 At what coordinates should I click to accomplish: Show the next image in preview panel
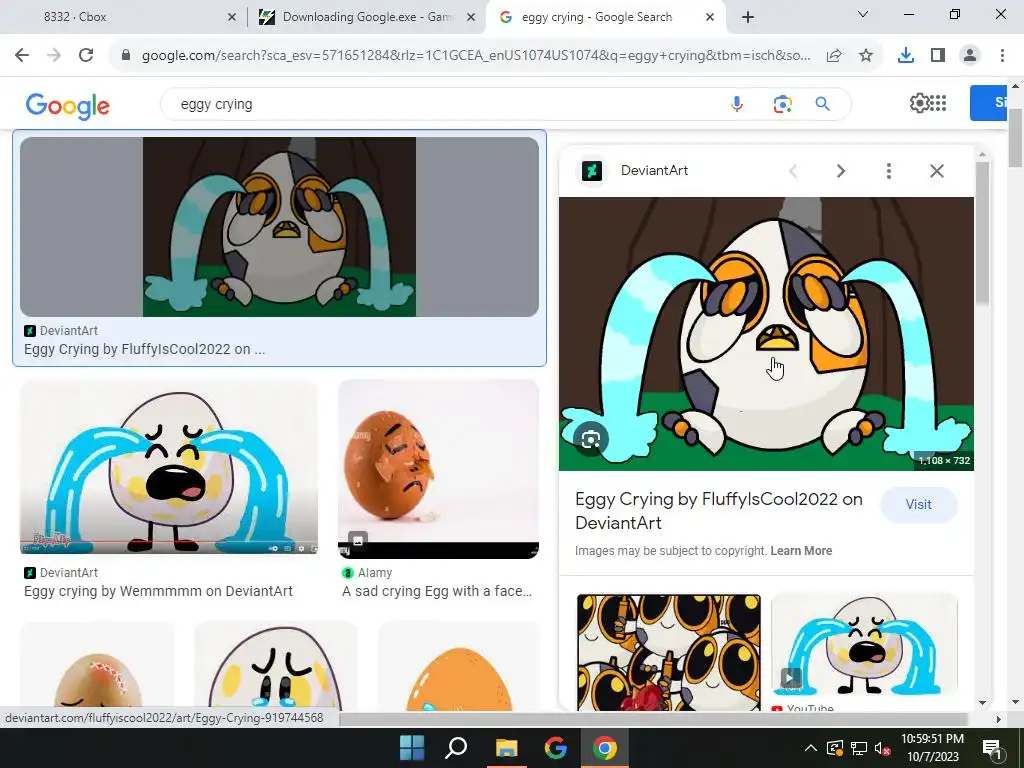point(841,171)
